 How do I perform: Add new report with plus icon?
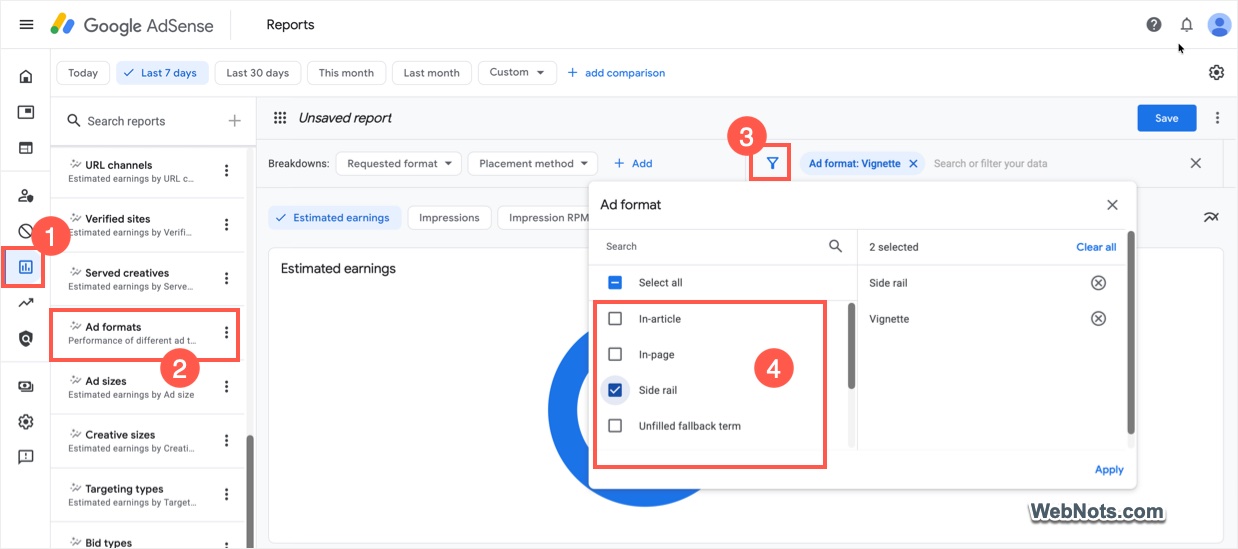(234, 121)
